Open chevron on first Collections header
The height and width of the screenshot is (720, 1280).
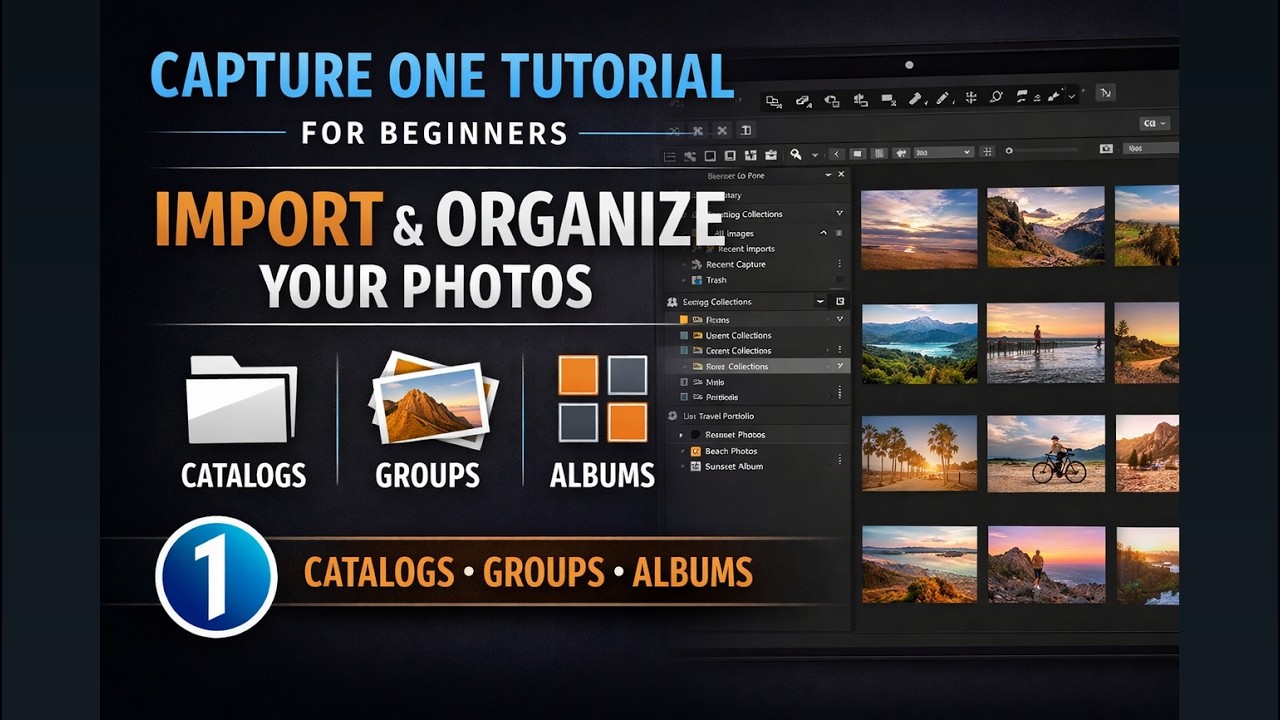tap(839, 213)
